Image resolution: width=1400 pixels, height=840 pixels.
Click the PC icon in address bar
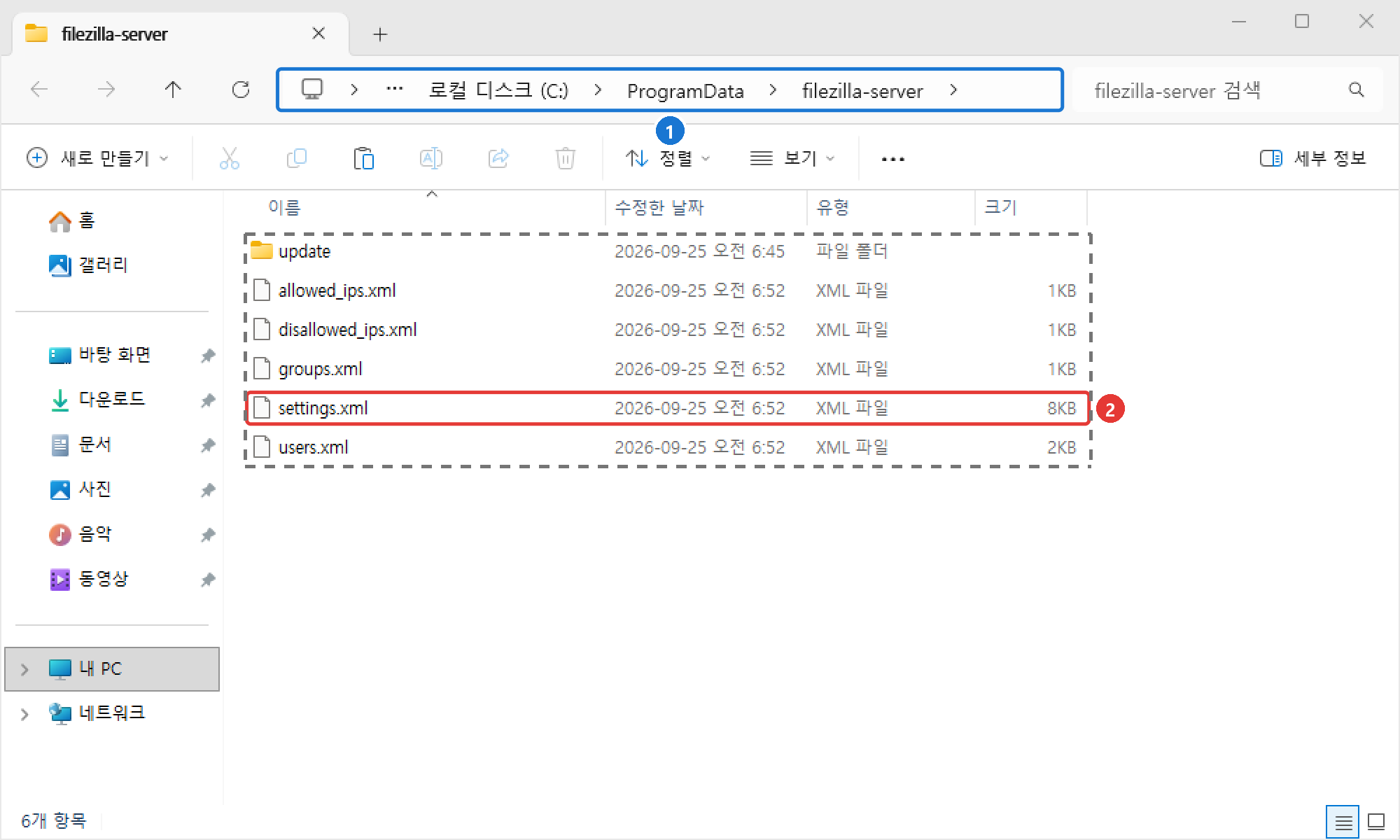[x=312, y=90]
